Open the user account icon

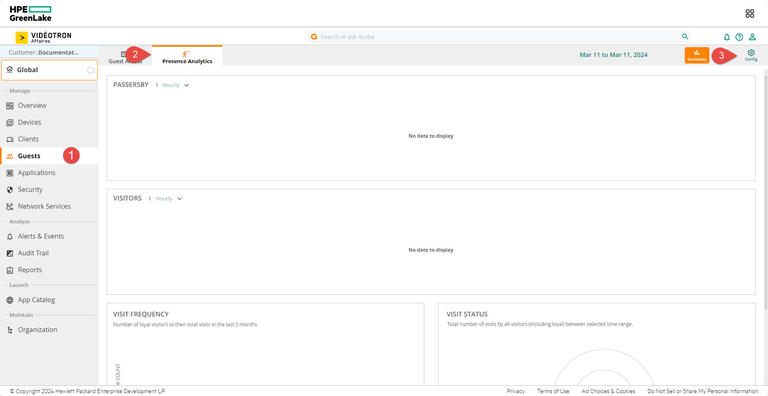click(752, 37)
